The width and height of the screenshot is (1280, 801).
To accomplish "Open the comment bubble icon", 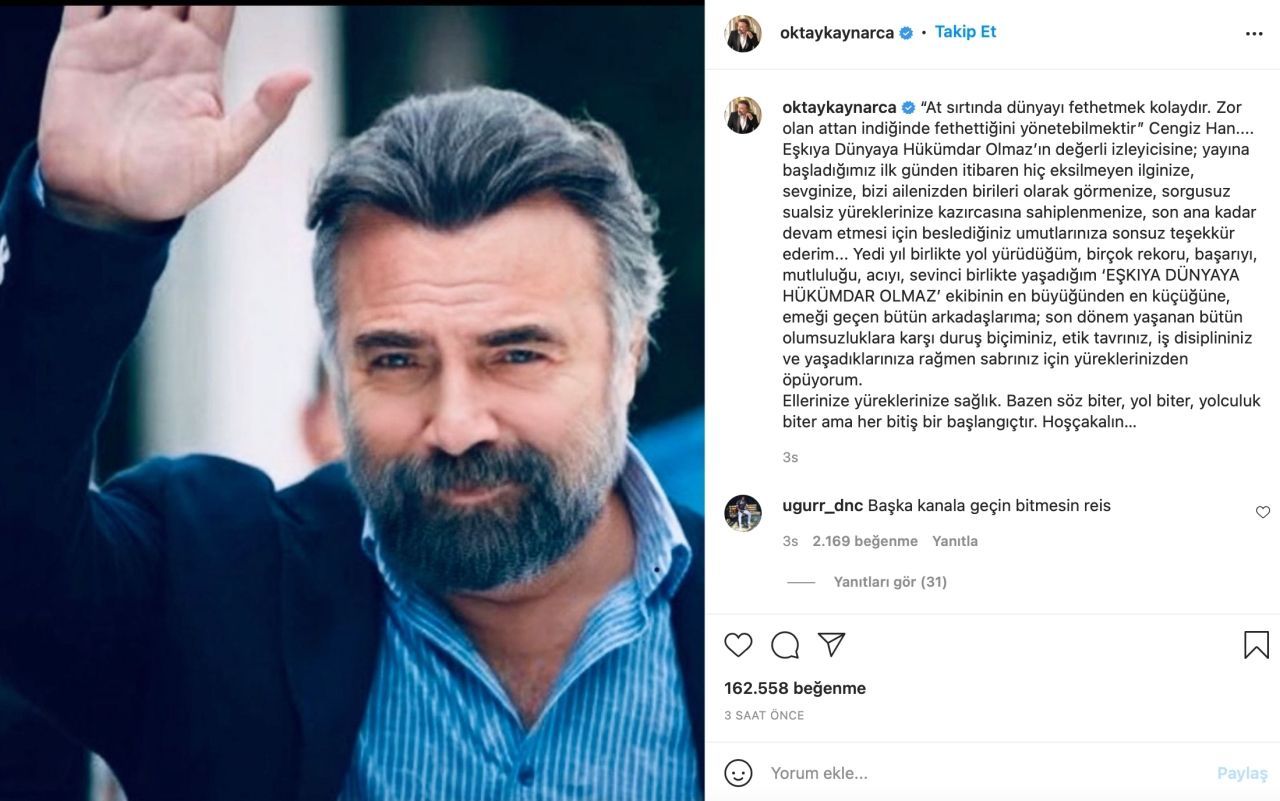I will (785, 645).
